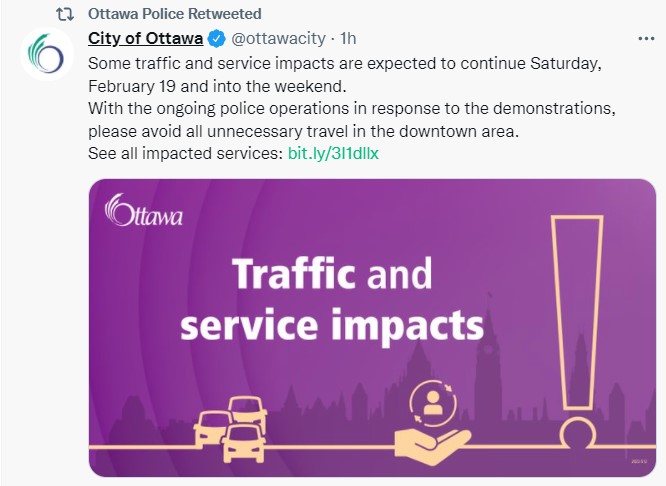The width and height of the screenshot is (666, 486).
Task: Click the cars traffic icon in the image
Action: (230, 429)
